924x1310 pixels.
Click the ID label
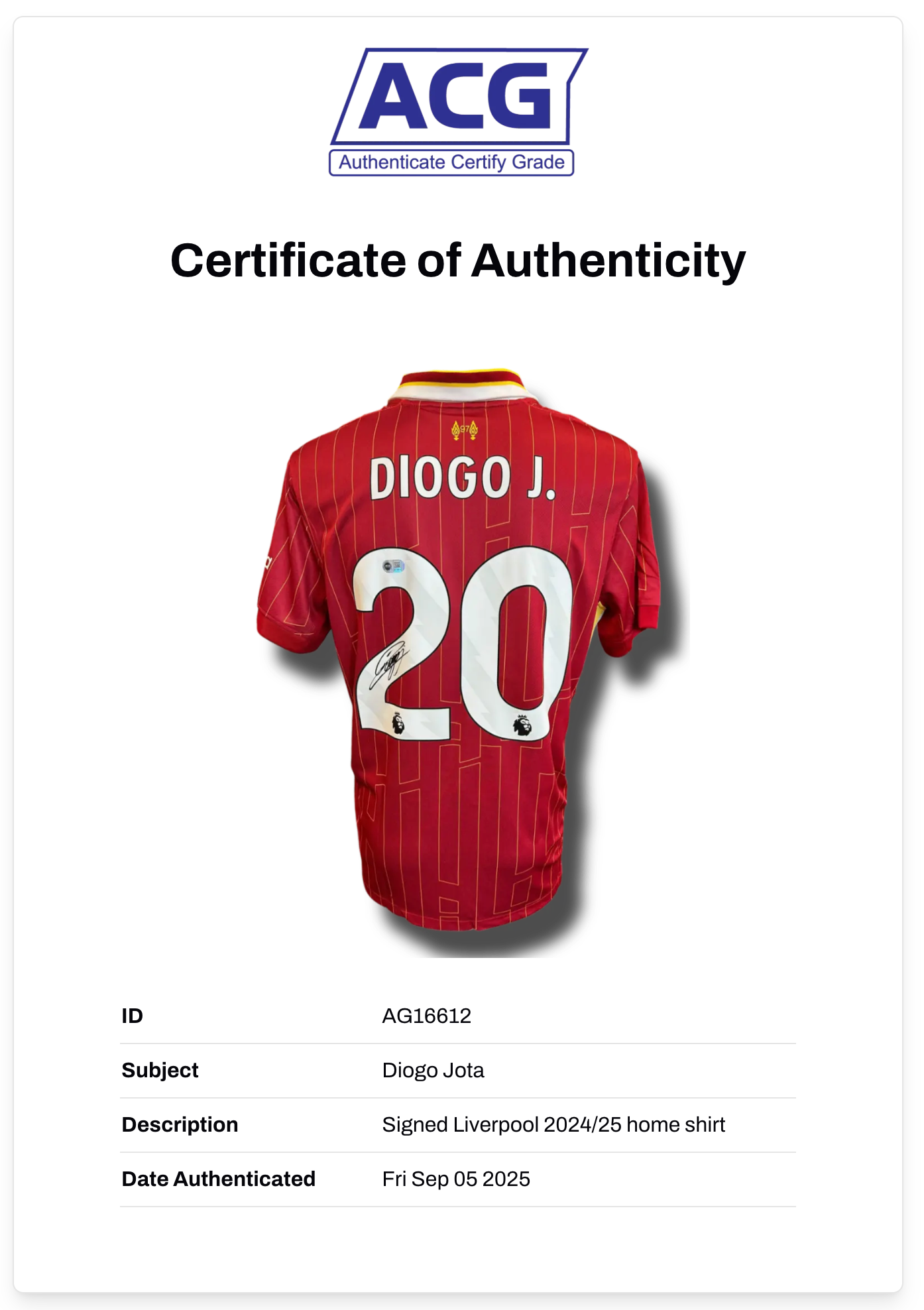point(132,1016)
